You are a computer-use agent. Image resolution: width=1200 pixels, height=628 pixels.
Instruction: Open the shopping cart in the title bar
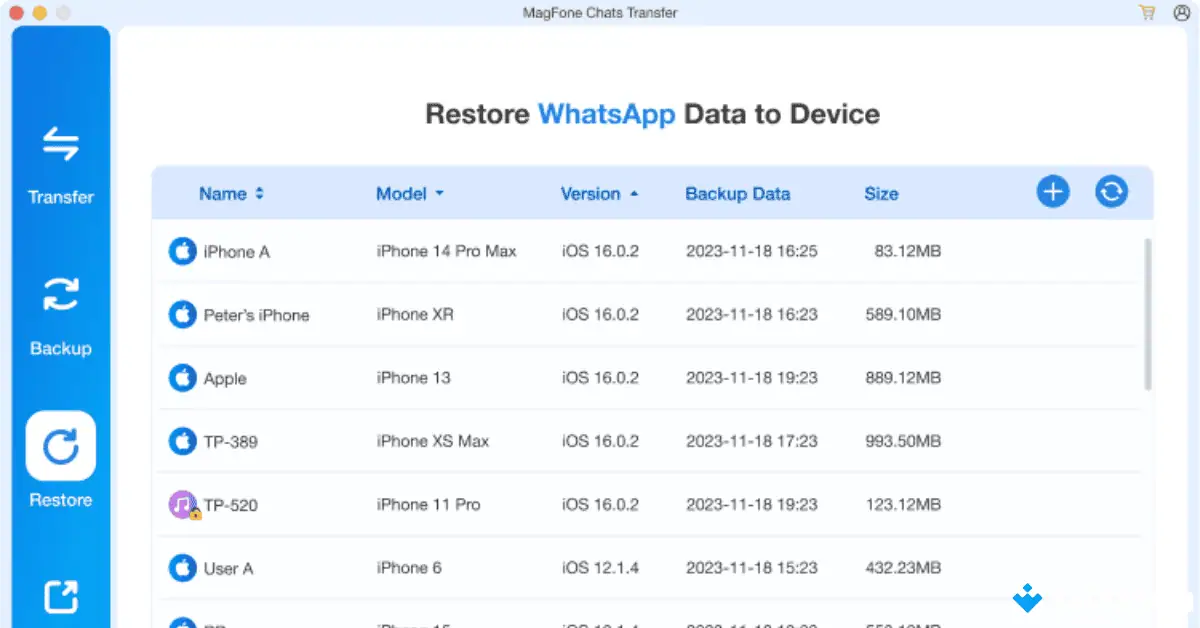[x=1146, y=13]
